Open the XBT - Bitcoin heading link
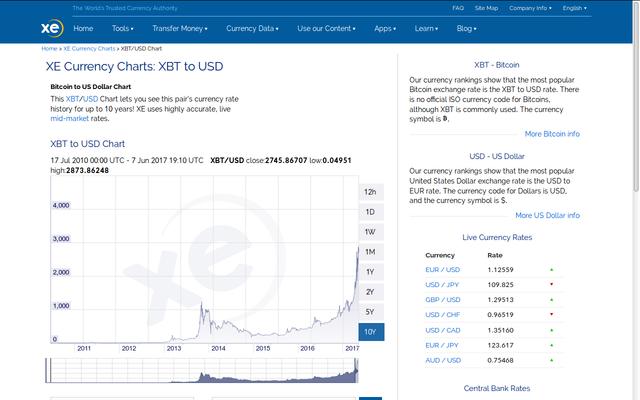Image resolution: width=640 pixels, height=400 pixels. (x=496, y=65)
